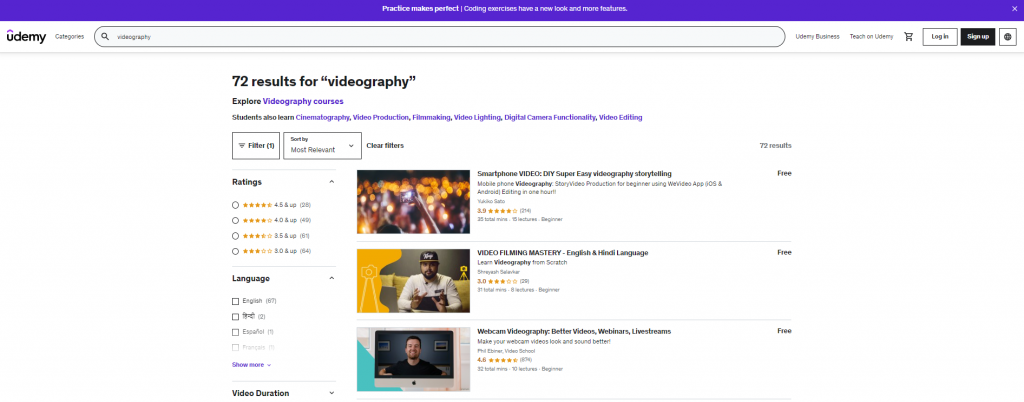
Task: Tick the Español language checkbox
Action: 236,331
